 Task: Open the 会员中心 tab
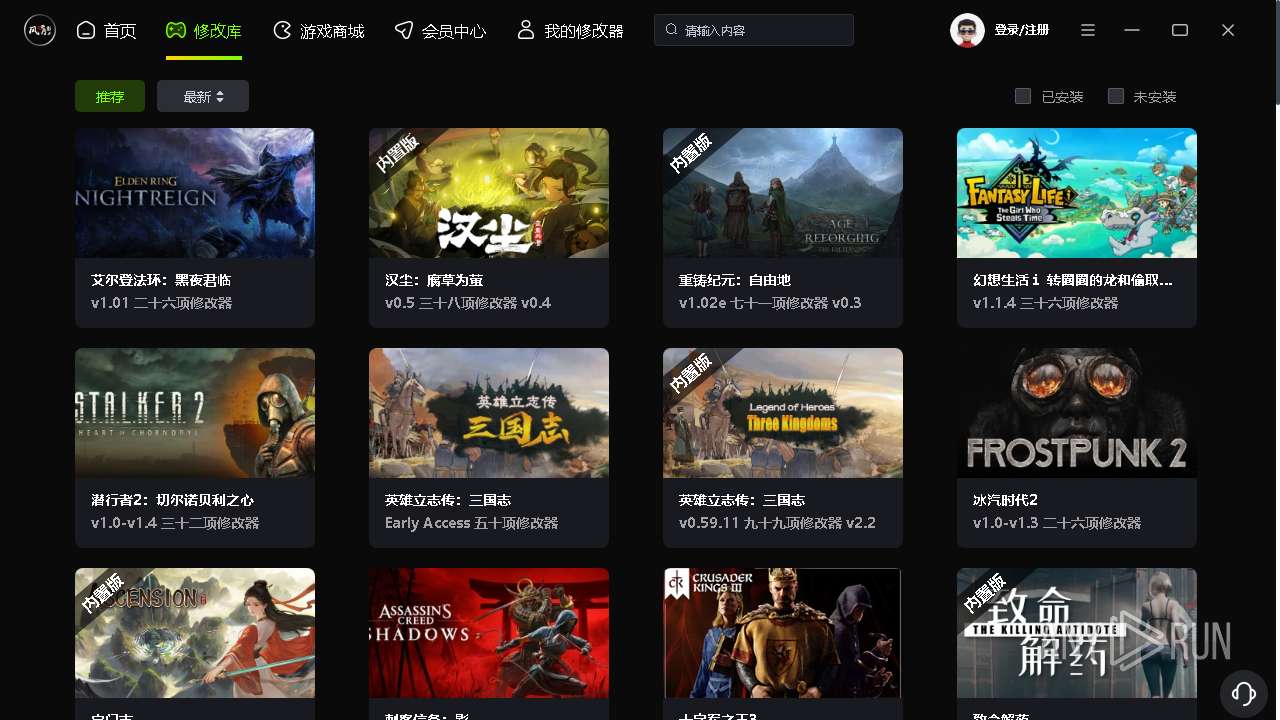click(x=441, y=31)
